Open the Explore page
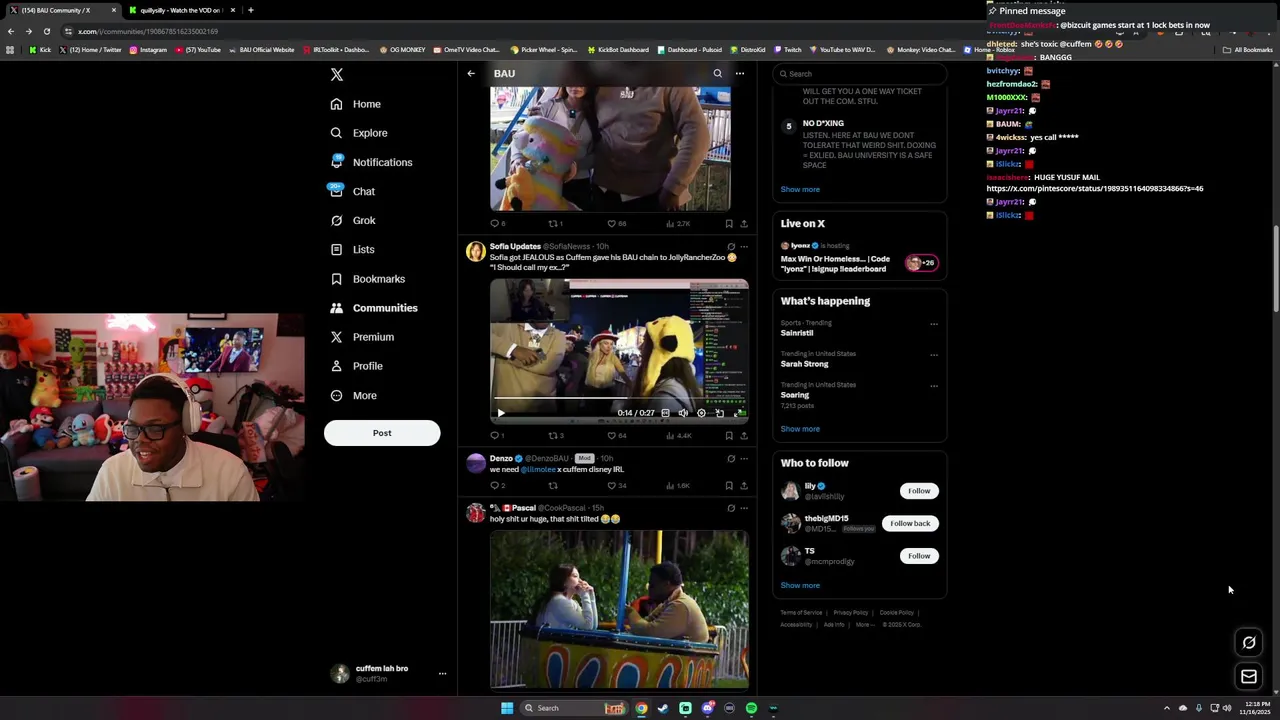 pos(359,133)
